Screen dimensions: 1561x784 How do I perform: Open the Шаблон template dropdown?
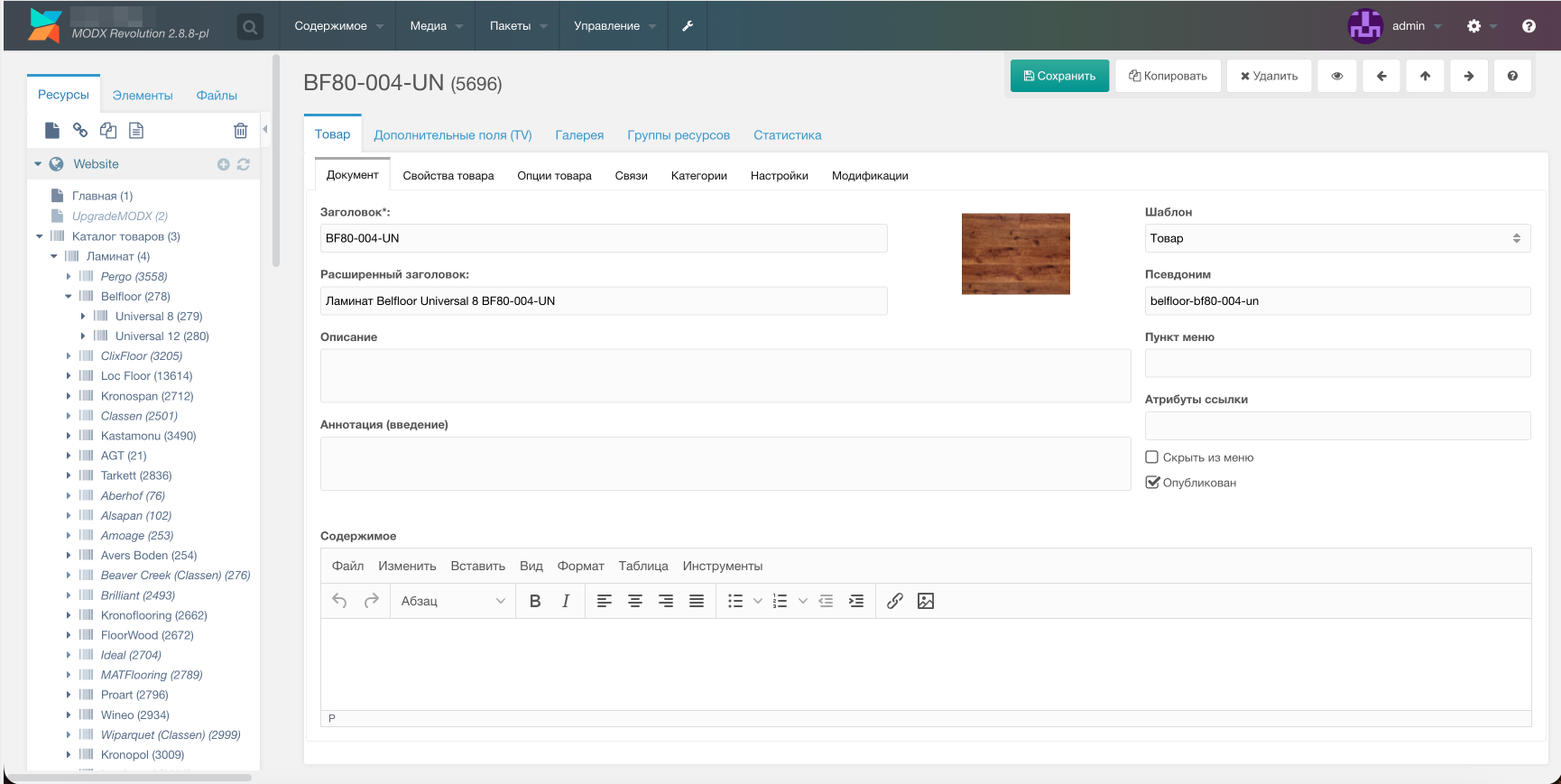point(1337,238)
